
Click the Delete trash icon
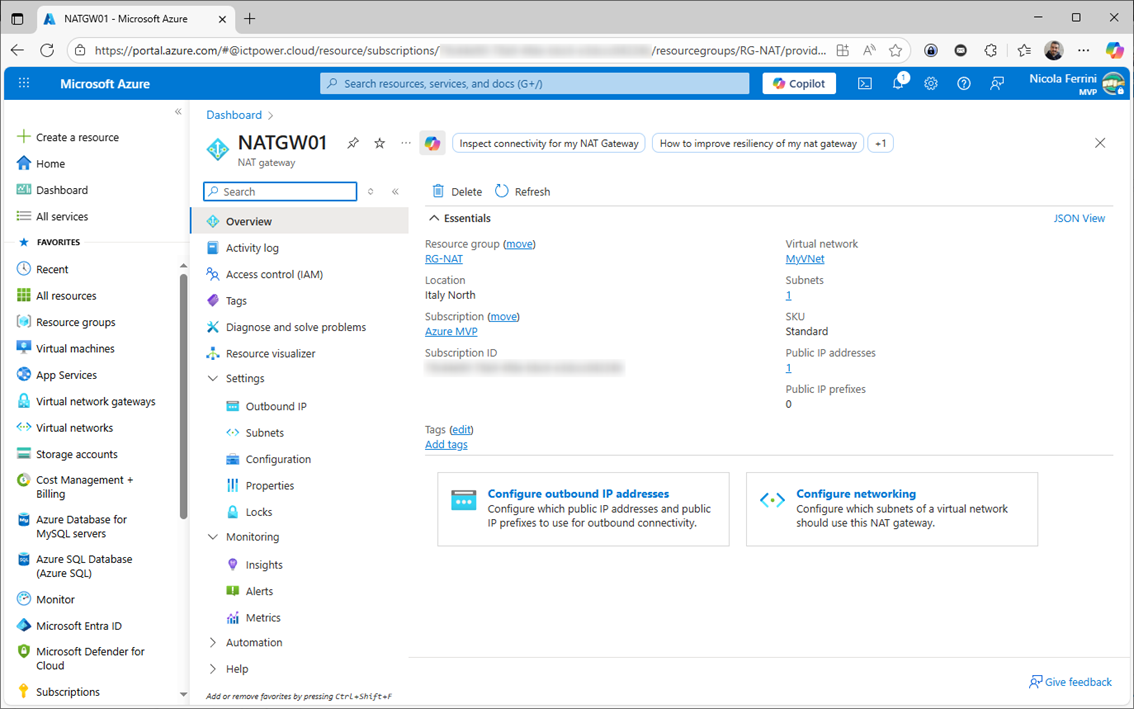[438, 191]
